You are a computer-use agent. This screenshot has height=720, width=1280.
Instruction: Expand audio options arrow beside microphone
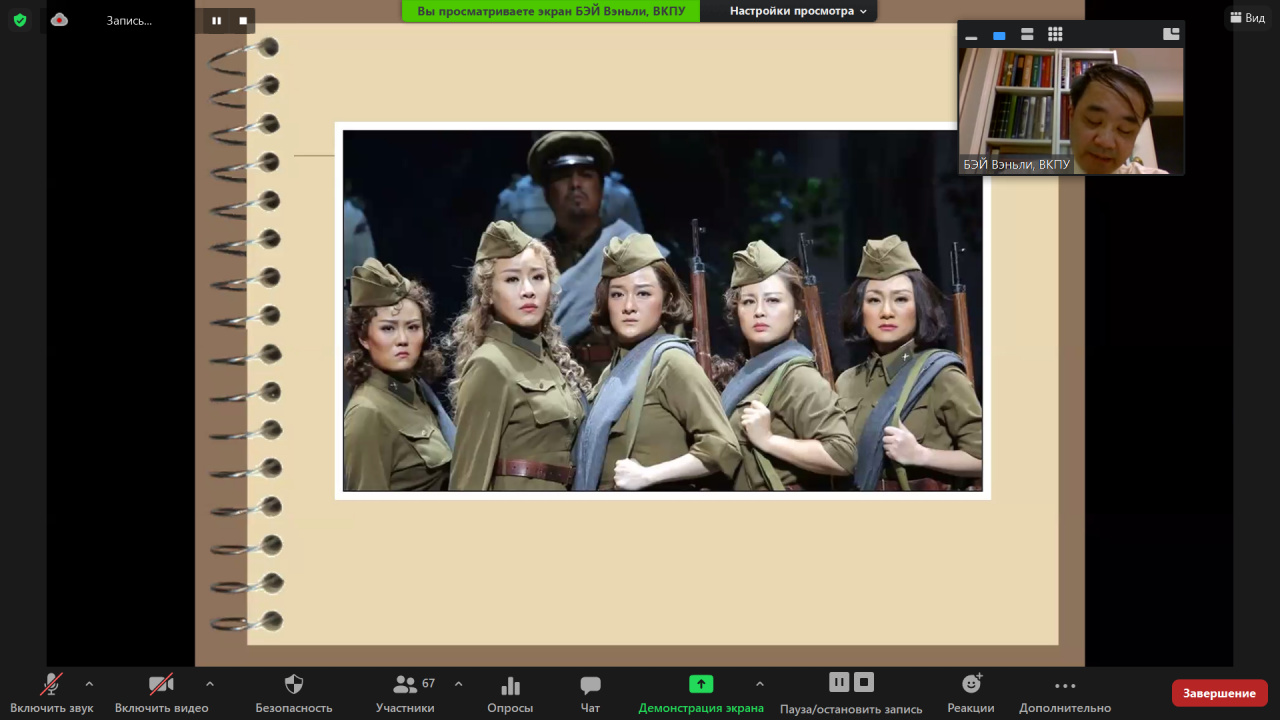[x=89, y=684]
